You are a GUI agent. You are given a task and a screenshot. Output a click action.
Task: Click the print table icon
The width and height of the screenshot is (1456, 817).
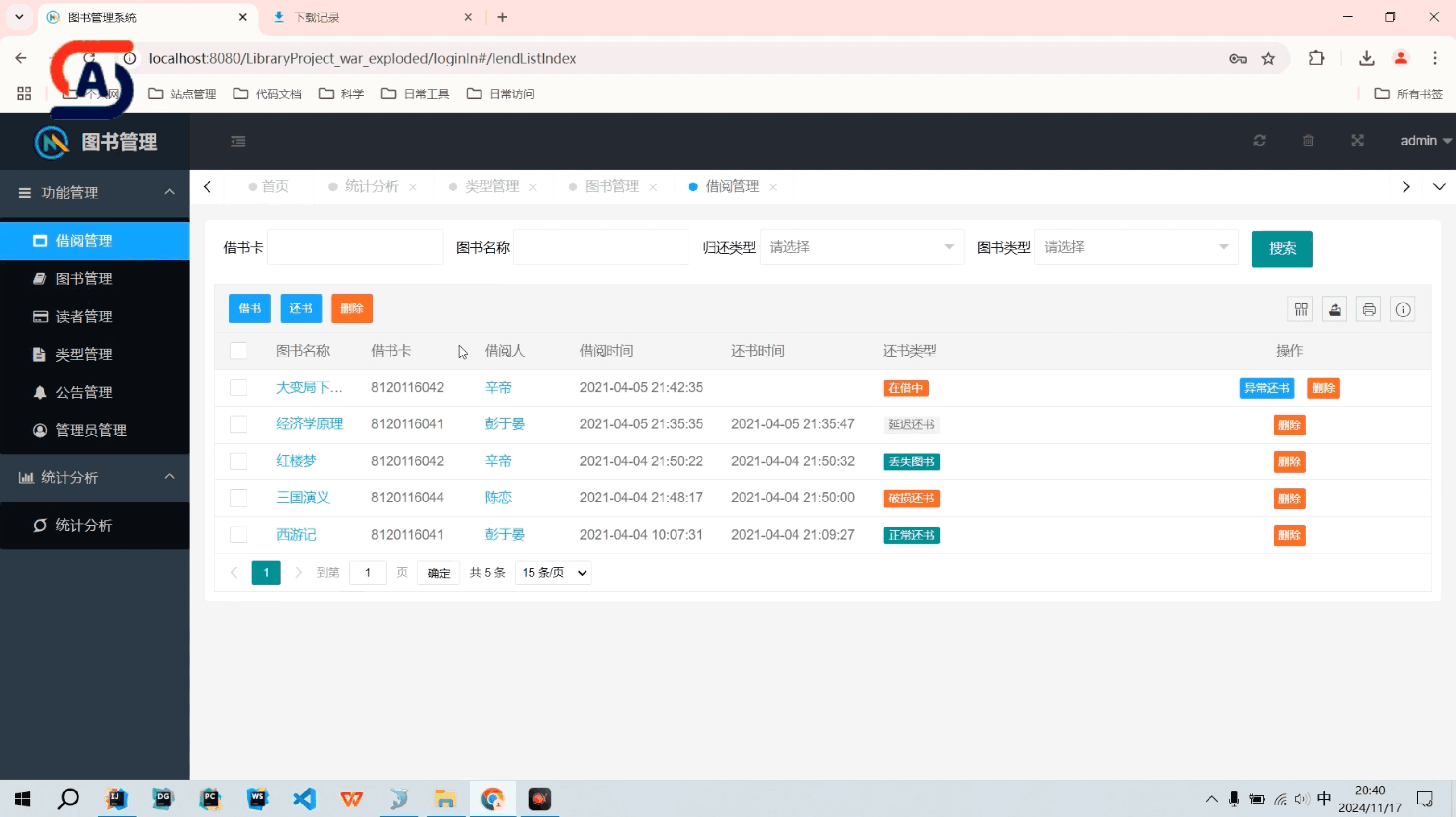click(x=1368, y=309)
